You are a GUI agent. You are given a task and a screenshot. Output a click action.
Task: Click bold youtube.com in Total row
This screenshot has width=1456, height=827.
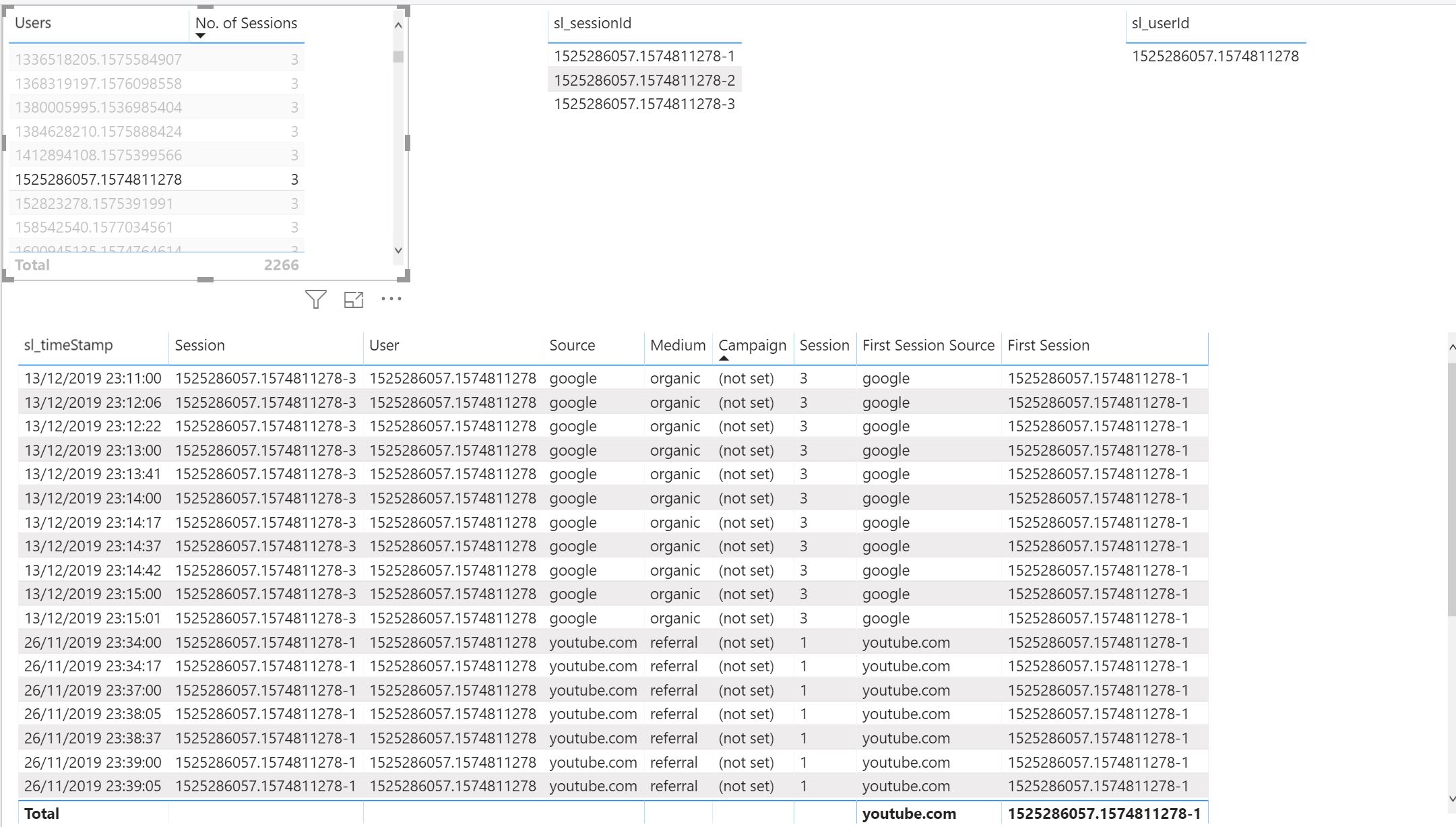click(x=909, y=814)
